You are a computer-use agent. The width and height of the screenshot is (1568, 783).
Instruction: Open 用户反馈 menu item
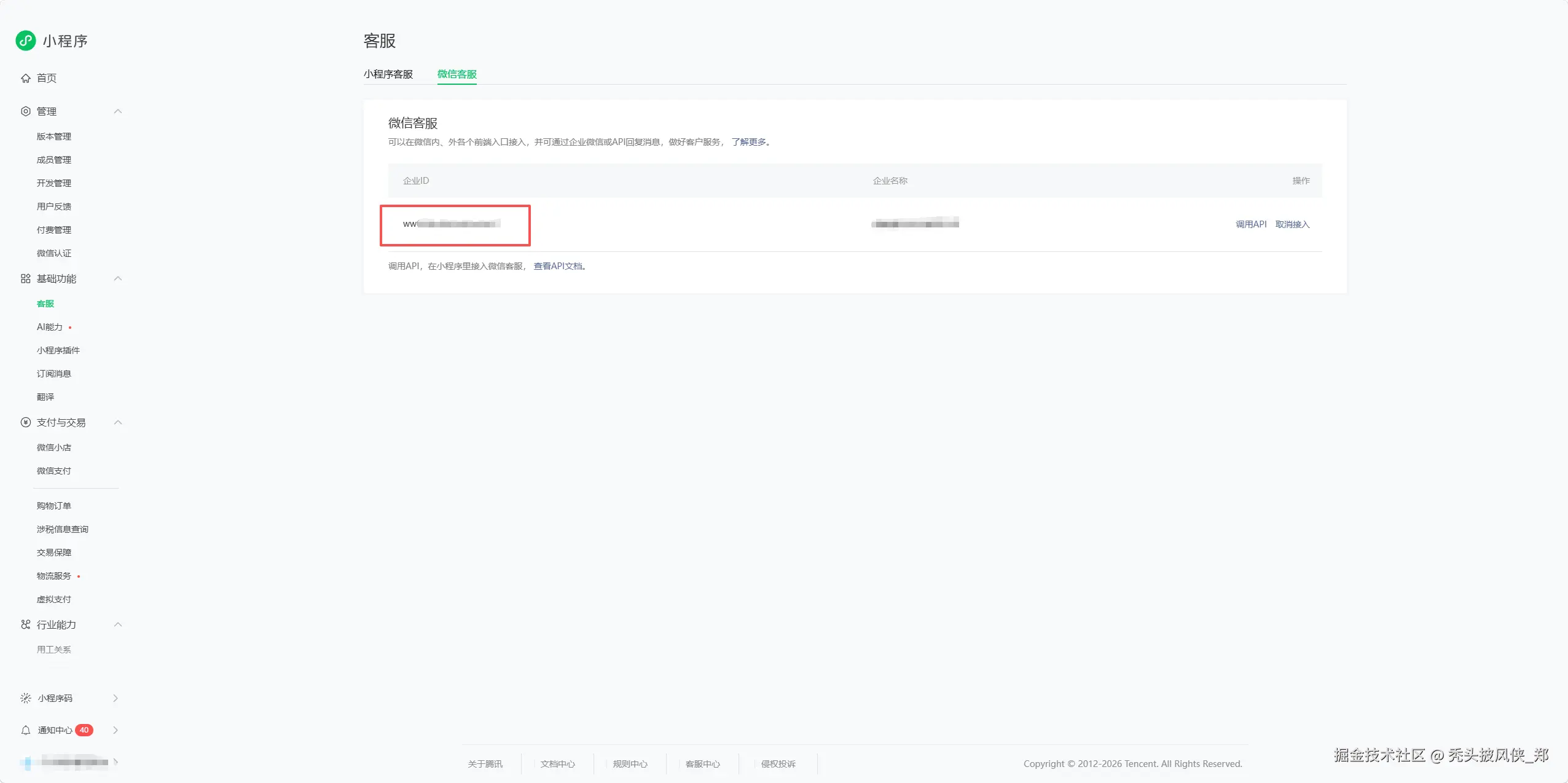click(54, 207)
